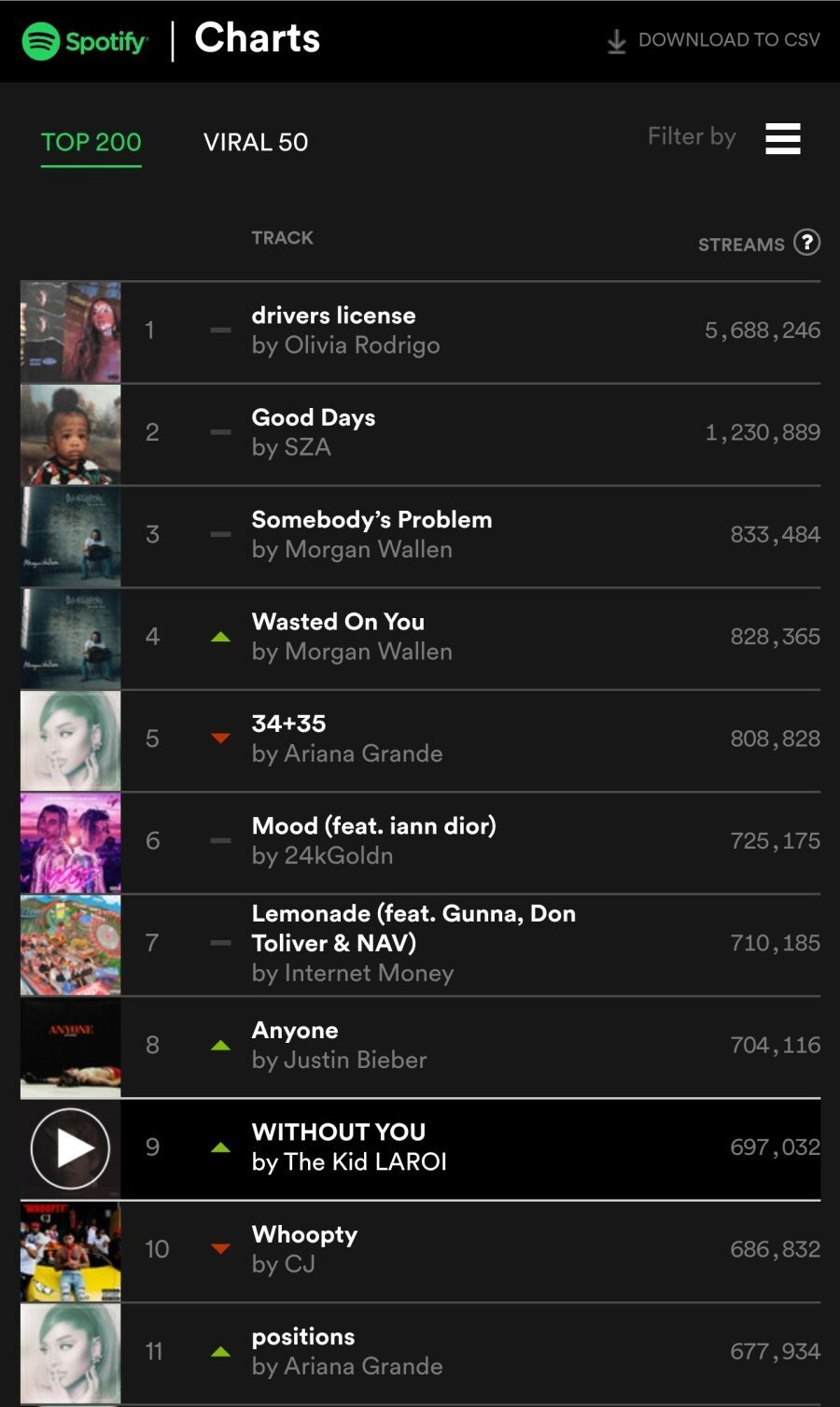The height and width of the screenshot is (1407, 840).
Task: Click the Anyone album cover by Justin Bieber
Action: coord(71,1046)
